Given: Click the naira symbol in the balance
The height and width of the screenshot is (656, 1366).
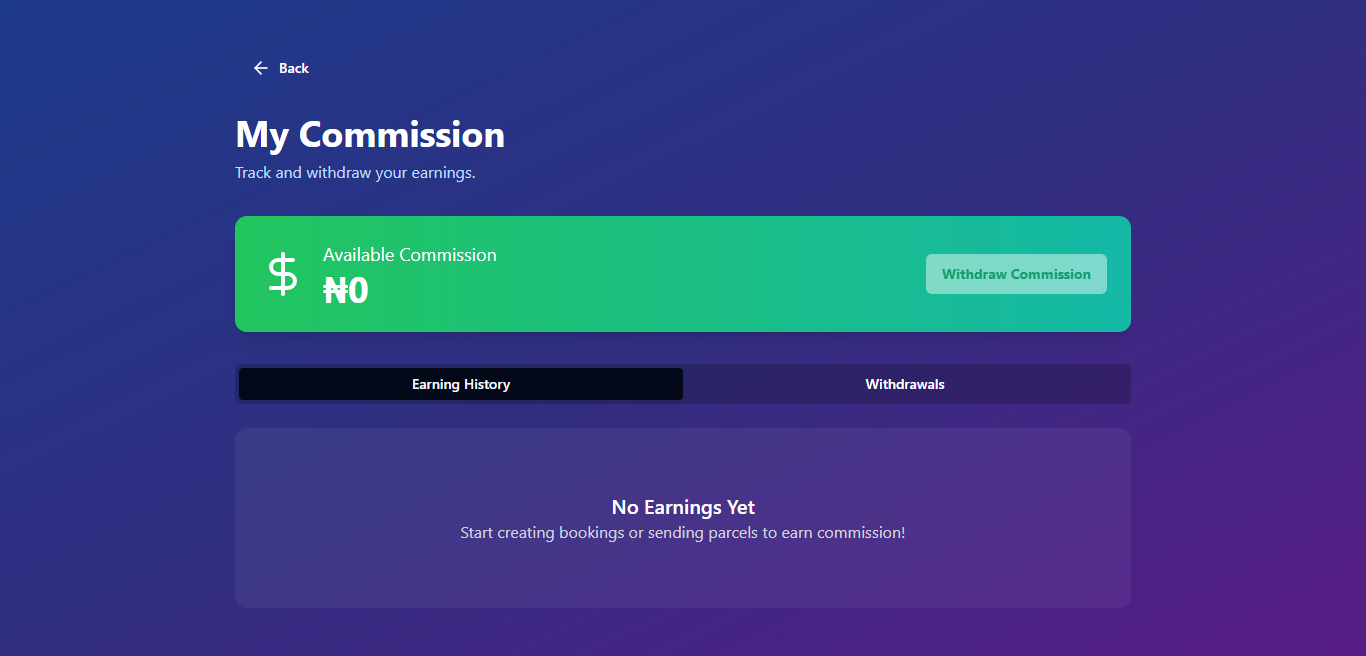Looking at the screenshot, I should click(x=336, y=291).
